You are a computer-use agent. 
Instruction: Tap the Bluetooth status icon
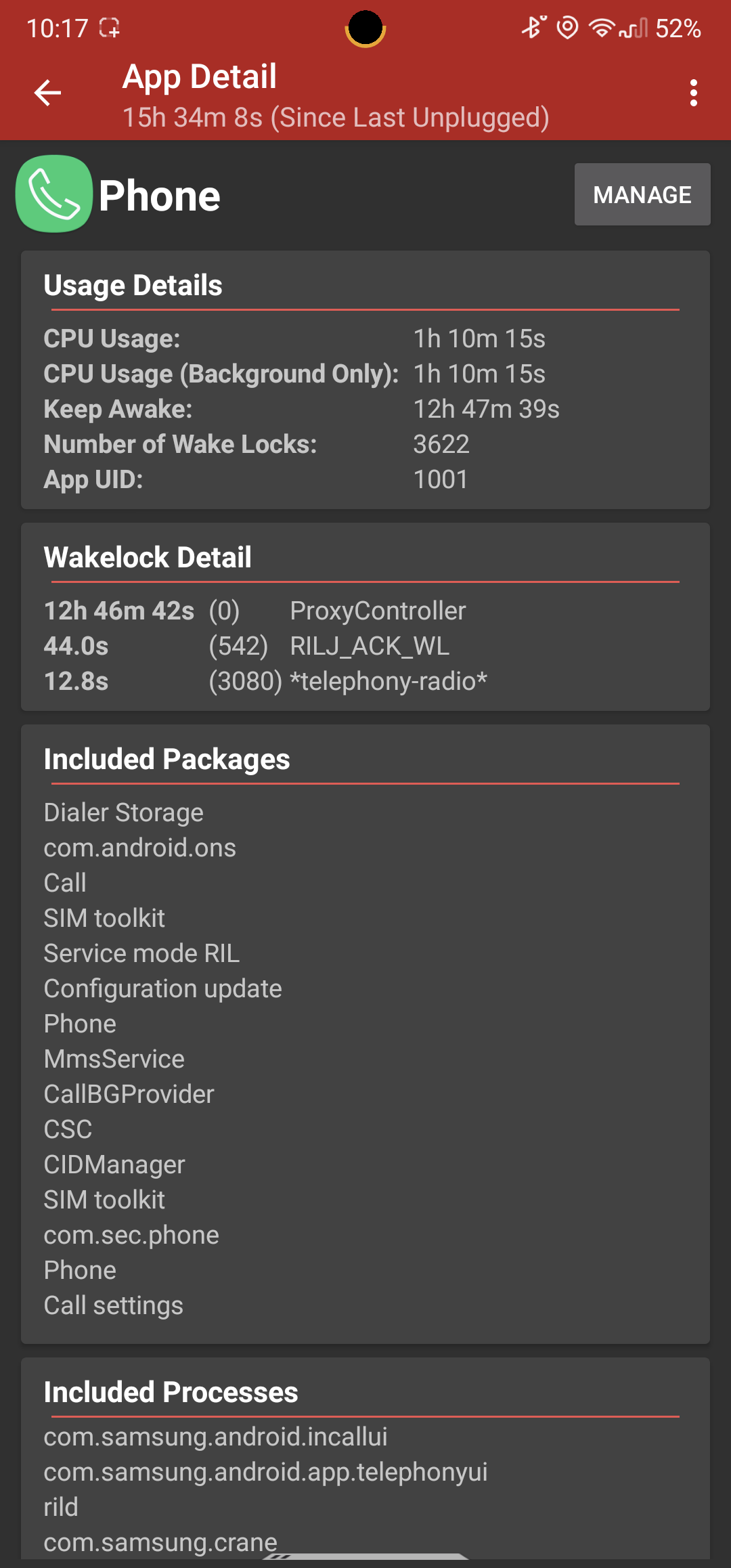(533, 28)
